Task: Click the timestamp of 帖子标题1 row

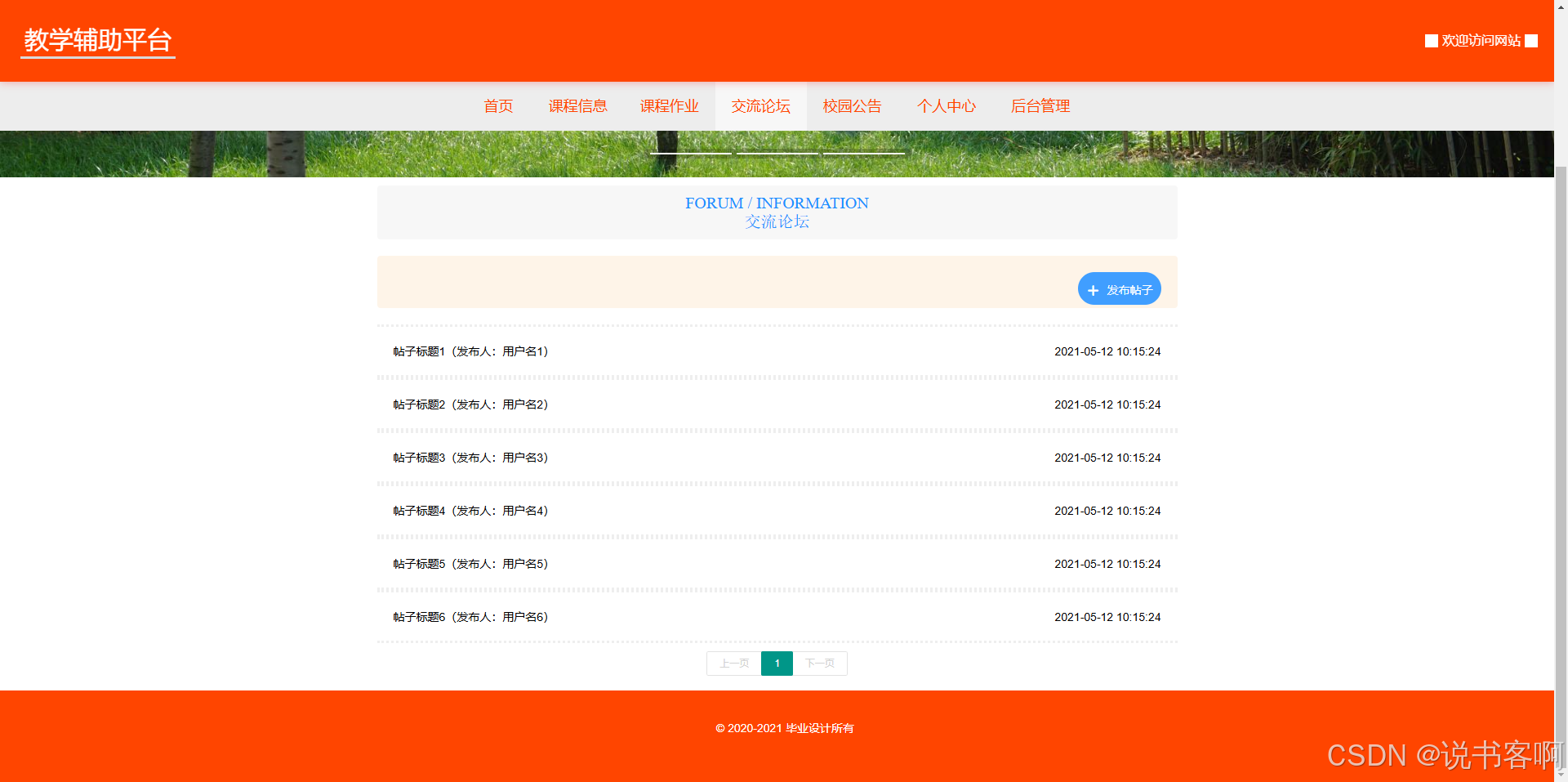Action: tap(1107, 351)
